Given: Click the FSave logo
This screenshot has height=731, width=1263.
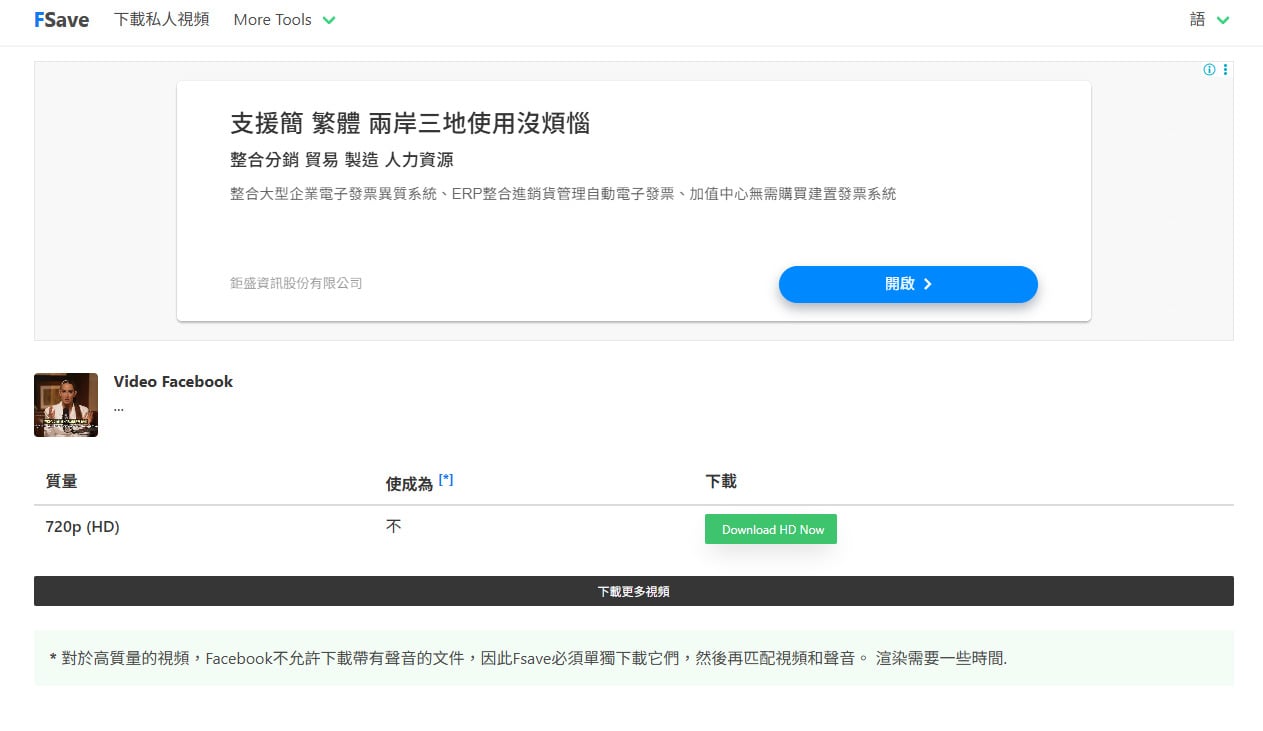Looking at the screenshot, I should click(60, 19).
